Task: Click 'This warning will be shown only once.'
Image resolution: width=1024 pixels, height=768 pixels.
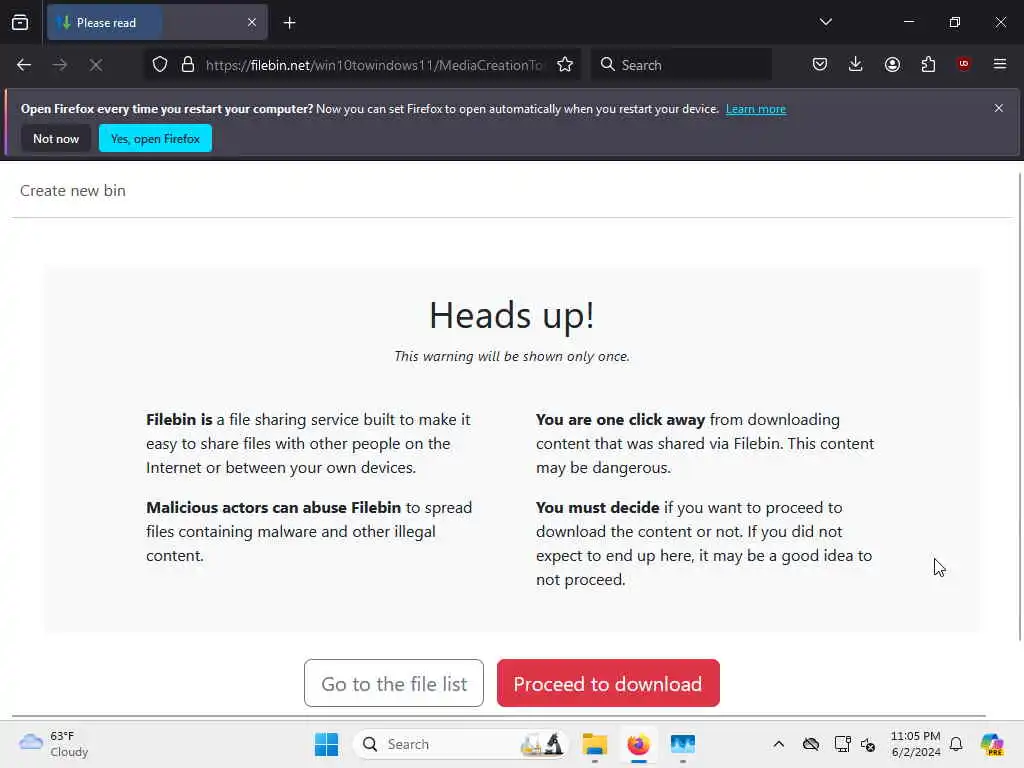Action: tap(512, 357)
